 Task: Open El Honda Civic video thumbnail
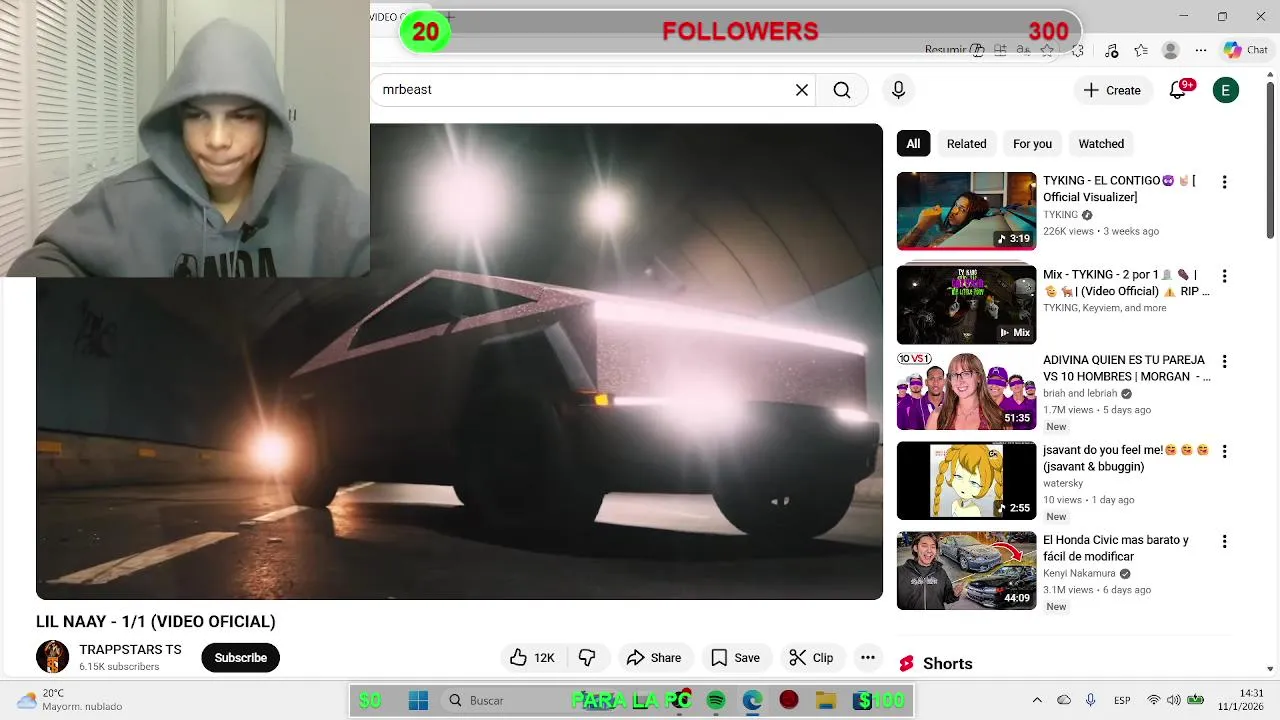pos(966,571)
